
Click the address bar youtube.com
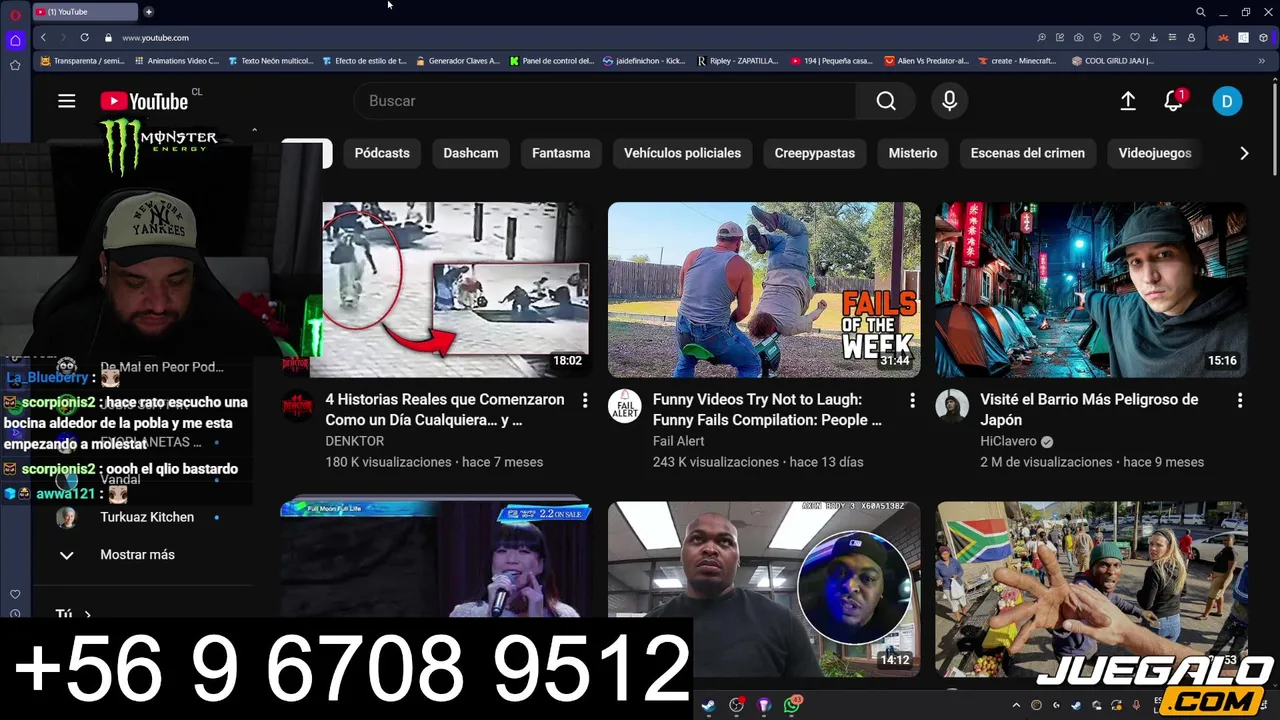point(155,38)
